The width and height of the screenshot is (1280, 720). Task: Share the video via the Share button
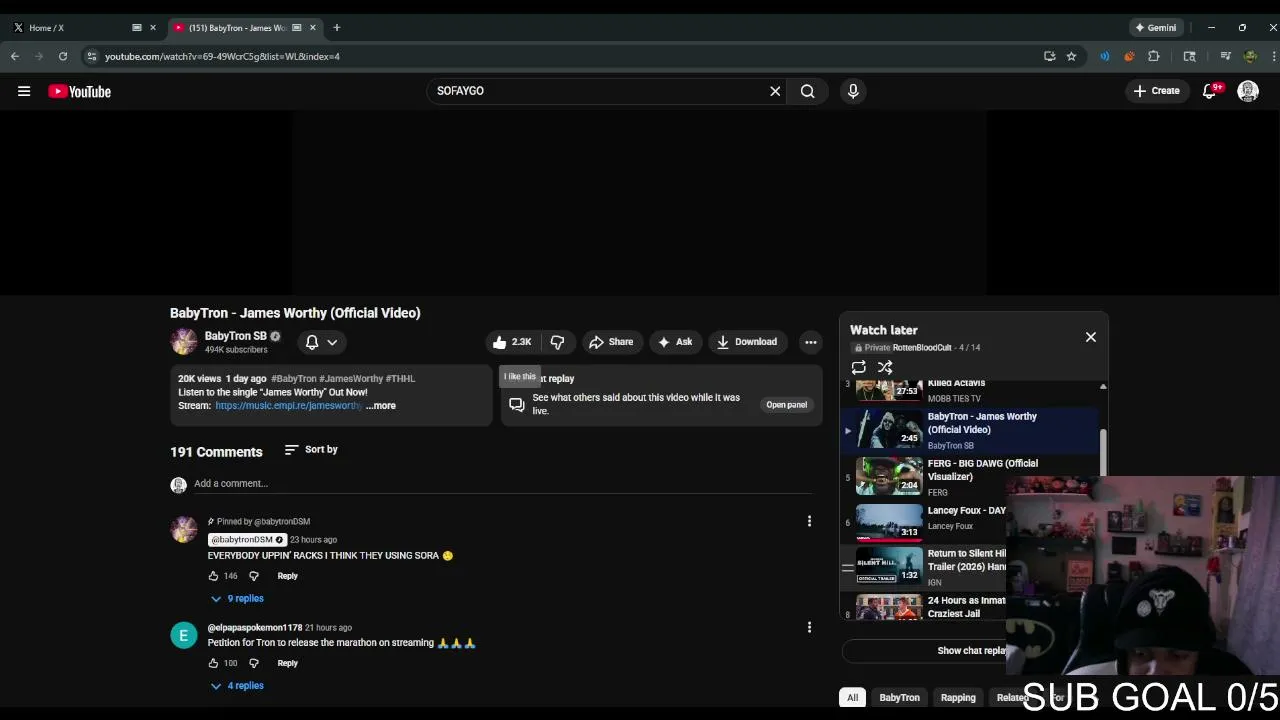(611, 342)
